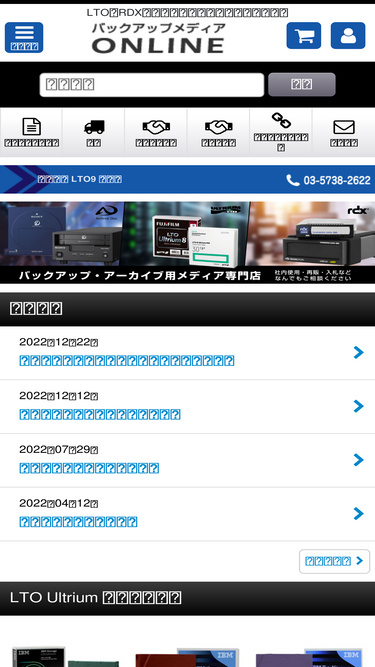This screenshot has width=375, height=667.
Task: Click the handshake icon beside the truck
Action: [156, 126]
